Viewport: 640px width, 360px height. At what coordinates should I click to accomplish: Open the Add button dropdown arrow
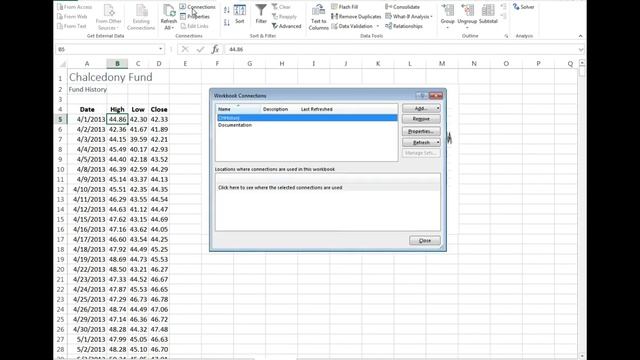pyautogui.click(x=438, y=109)
